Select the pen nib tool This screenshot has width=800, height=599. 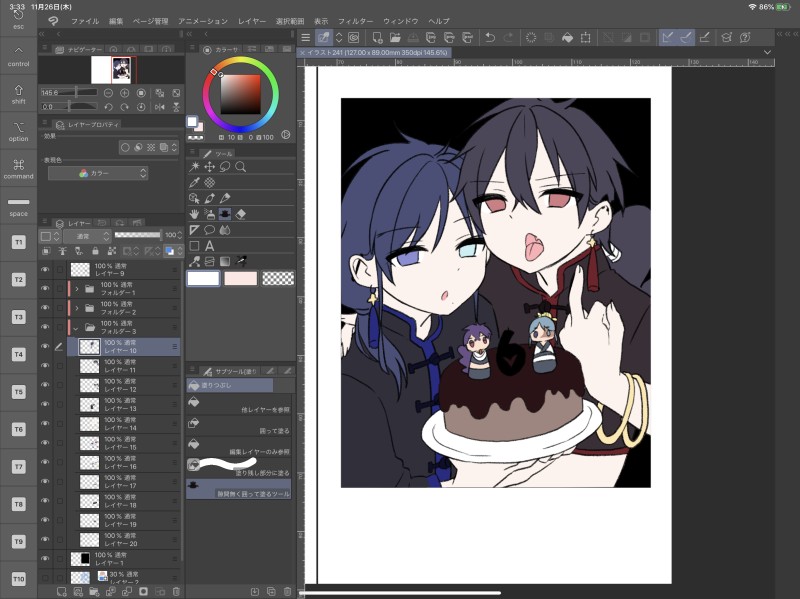coord(210,198)
